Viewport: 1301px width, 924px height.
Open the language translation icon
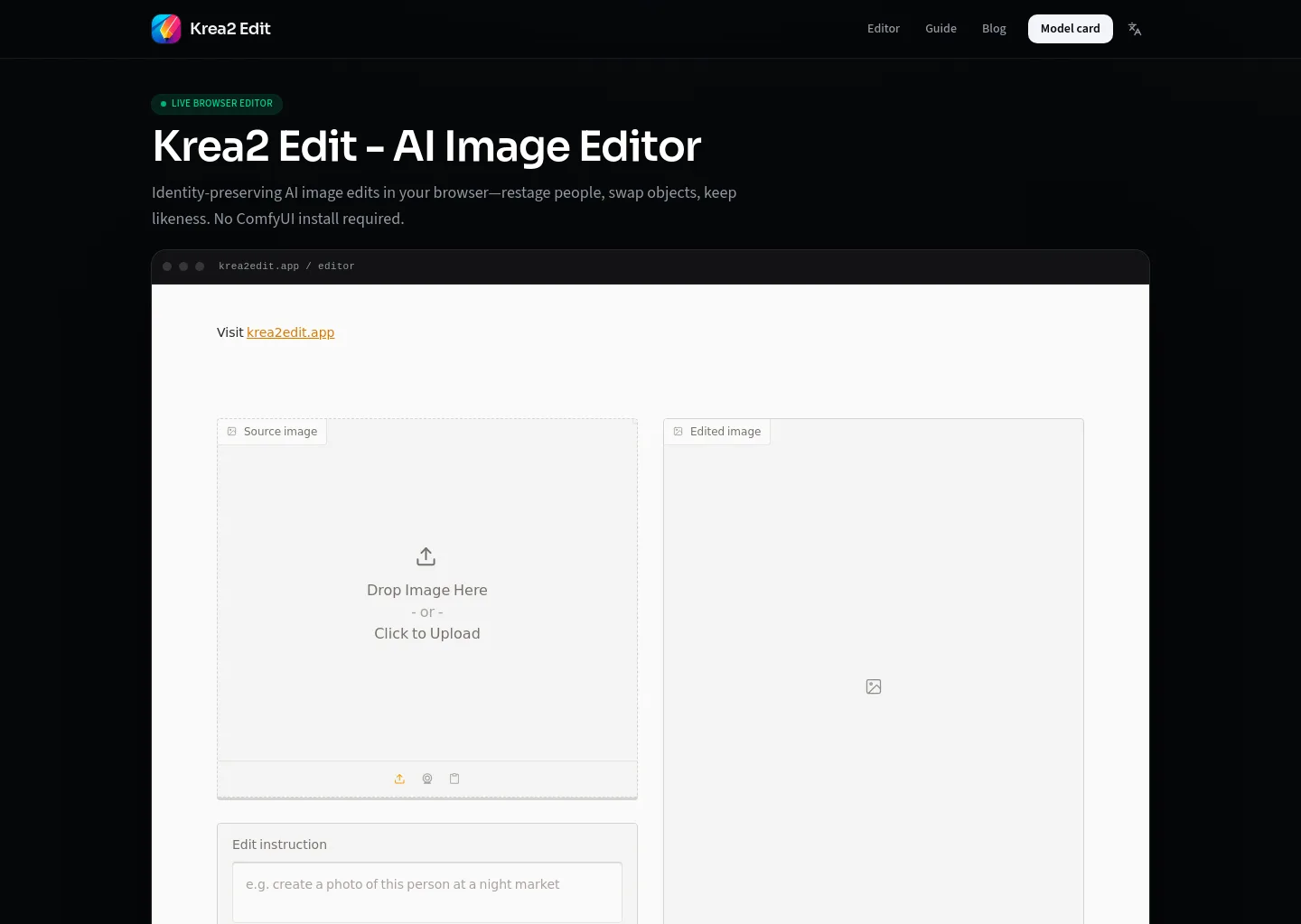(1135, 29)
